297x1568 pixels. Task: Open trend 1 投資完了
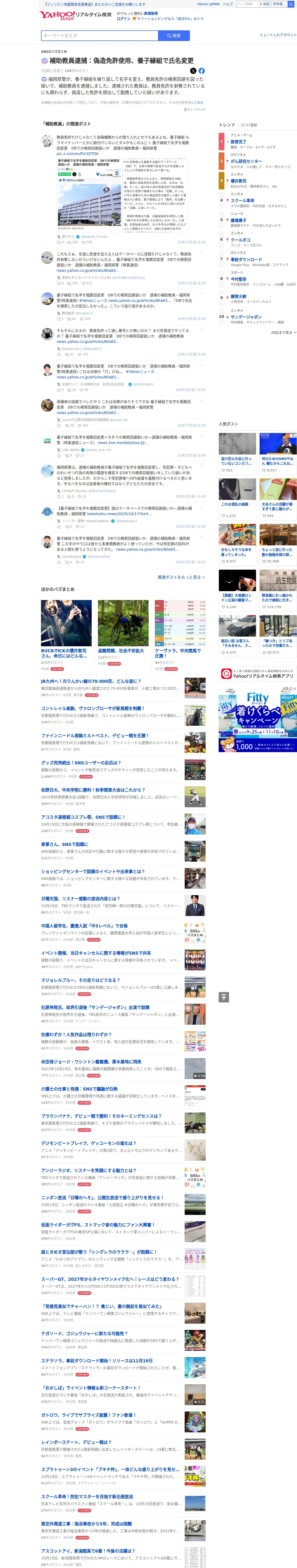pyautogui.click(x=238, y=142)
